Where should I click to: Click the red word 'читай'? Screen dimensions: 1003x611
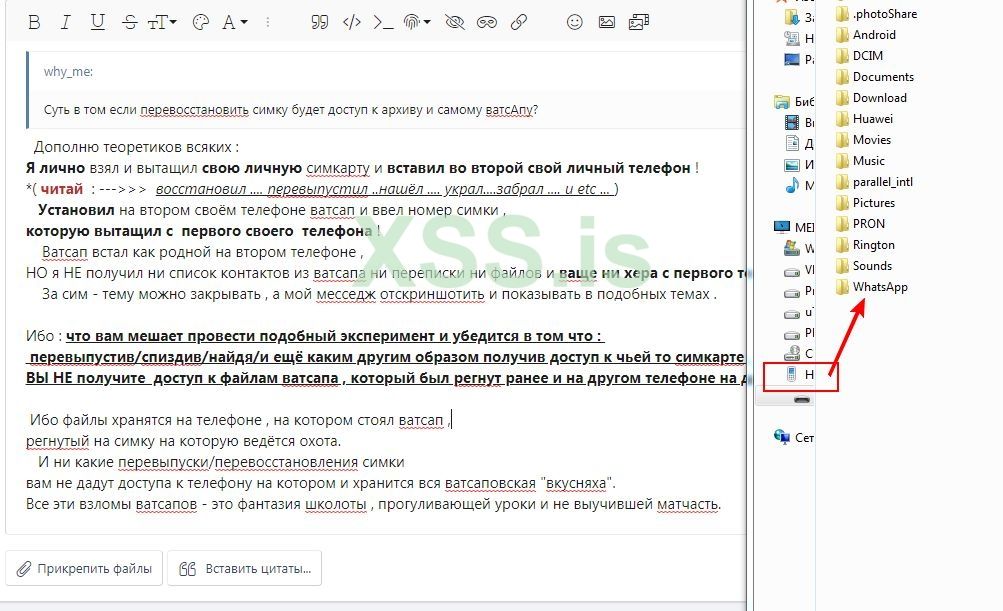click(62, 189)
